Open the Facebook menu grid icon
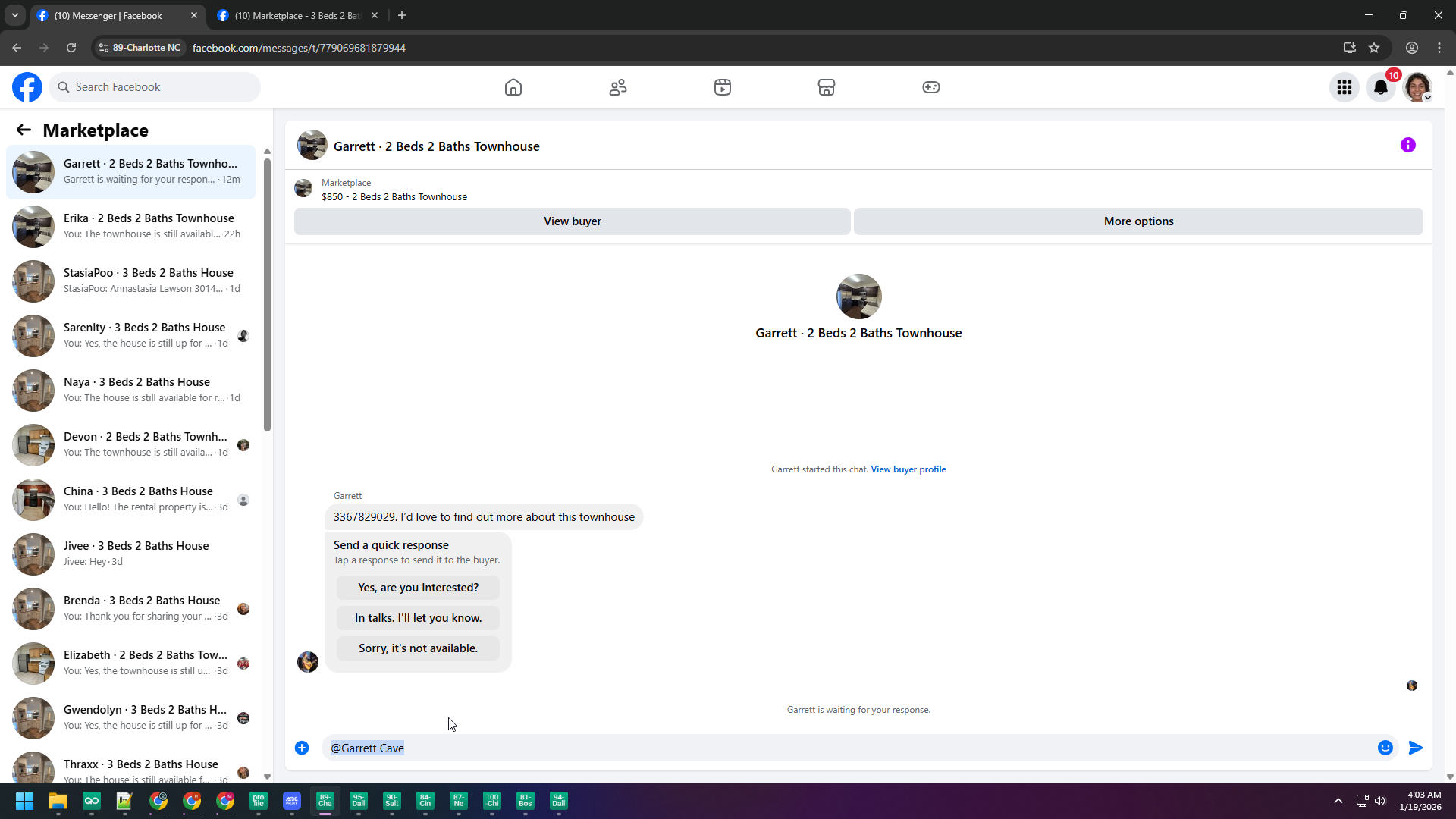The width and height of the screenshot is (1456, 819). [1345, 87]
